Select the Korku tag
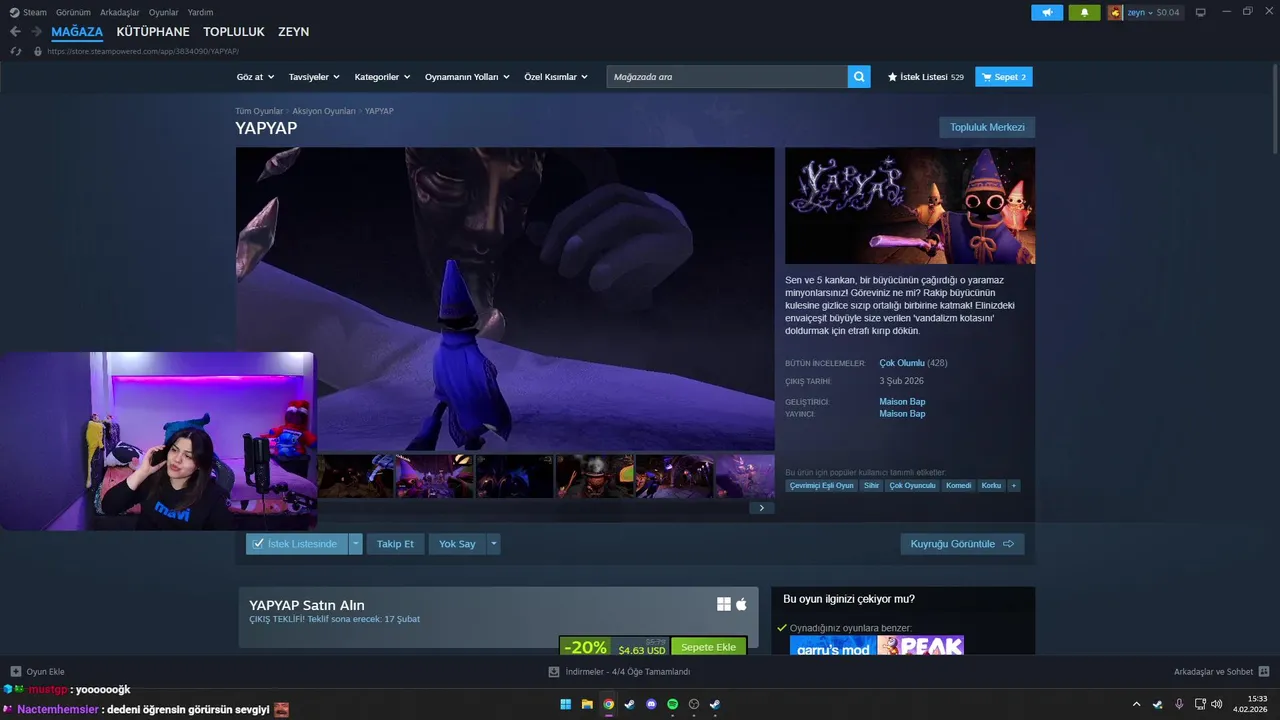Screen dimensions: 1280x720 click(x=991, y=485)
